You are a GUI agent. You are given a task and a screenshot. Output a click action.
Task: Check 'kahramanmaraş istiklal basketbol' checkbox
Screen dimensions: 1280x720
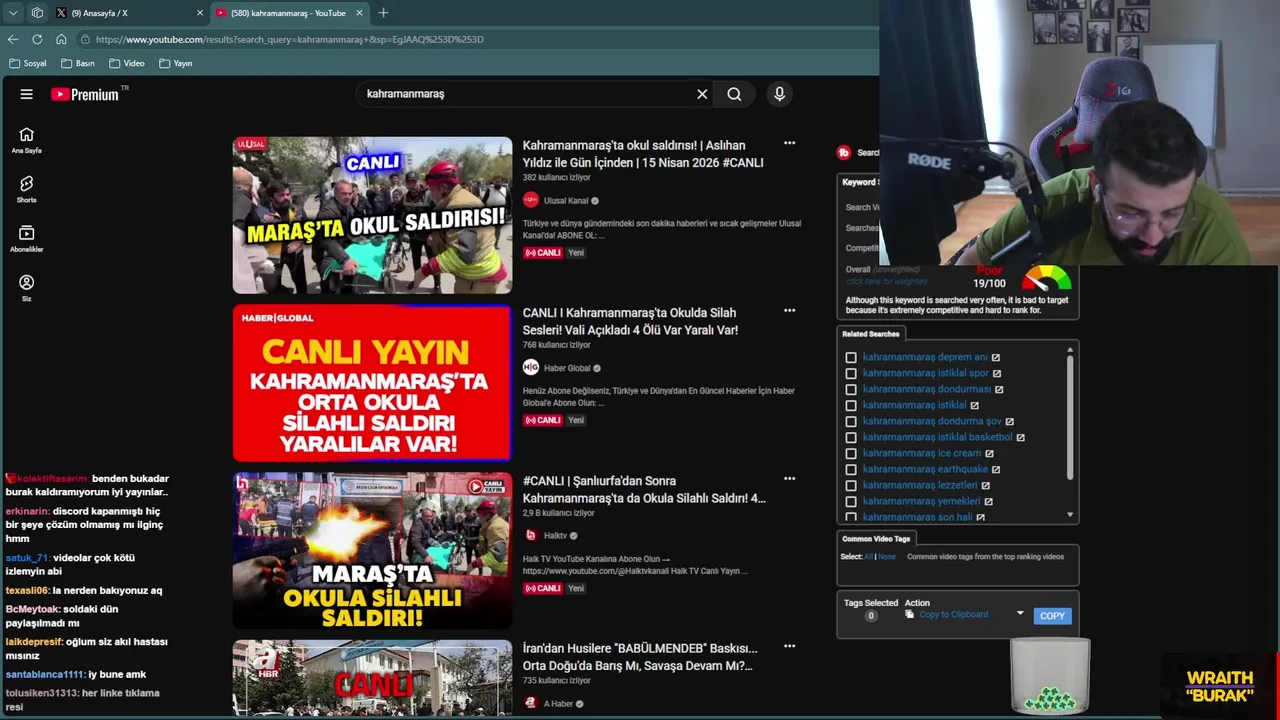pyautogui.click(x=851, y=437)
